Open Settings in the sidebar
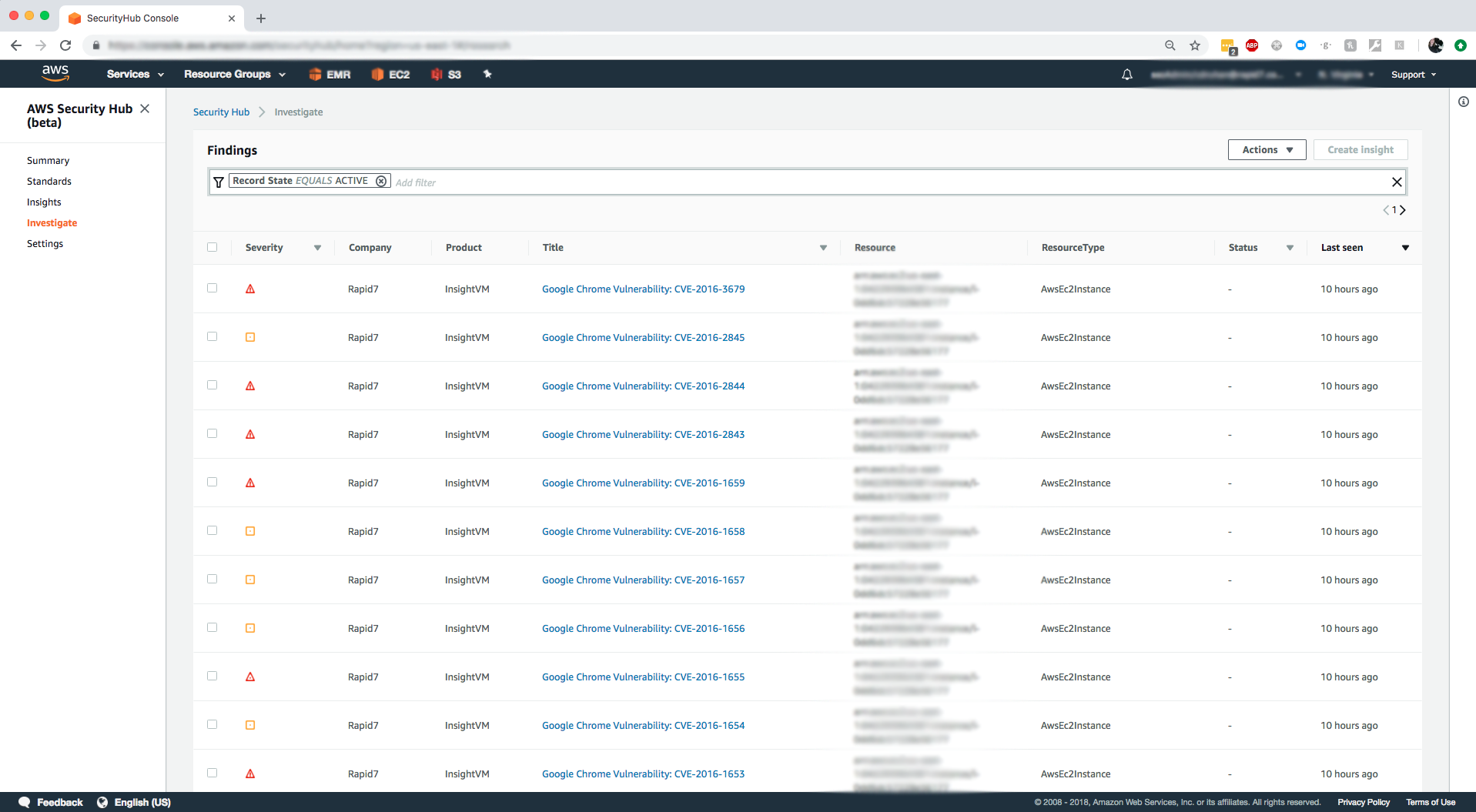This screenshot has width=1476, height=812. (45, 244)
